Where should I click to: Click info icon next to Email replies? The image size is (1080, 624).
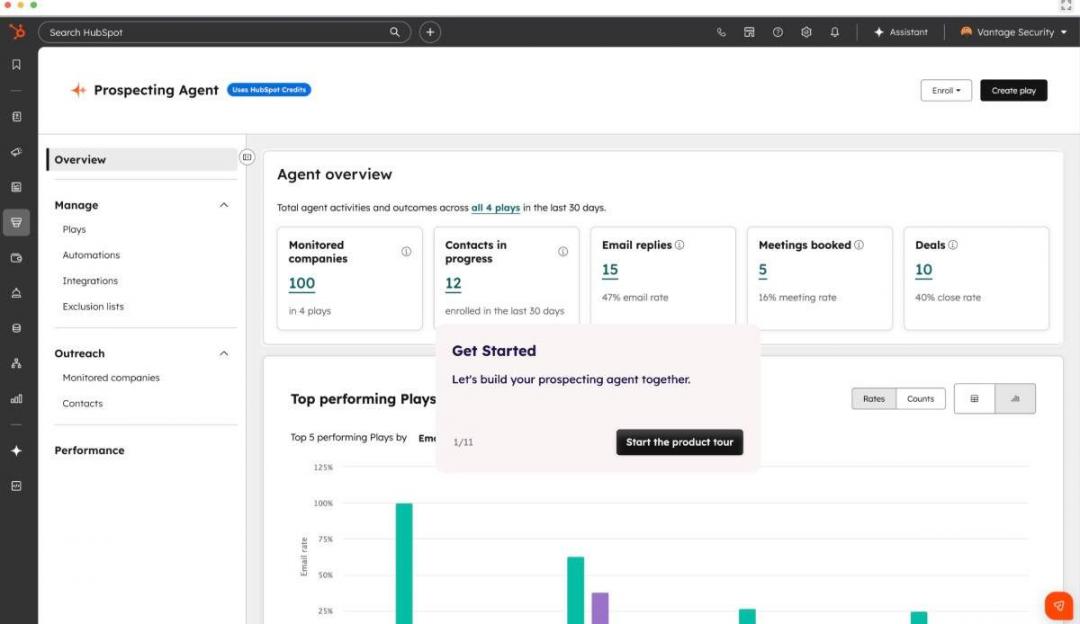[x=680, y=245]
